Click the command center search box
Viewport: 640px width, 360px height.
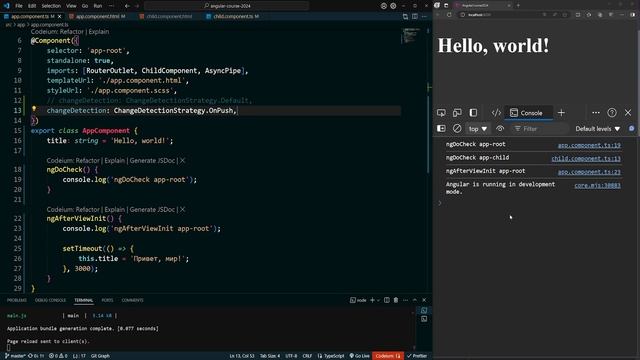(227, 6)
